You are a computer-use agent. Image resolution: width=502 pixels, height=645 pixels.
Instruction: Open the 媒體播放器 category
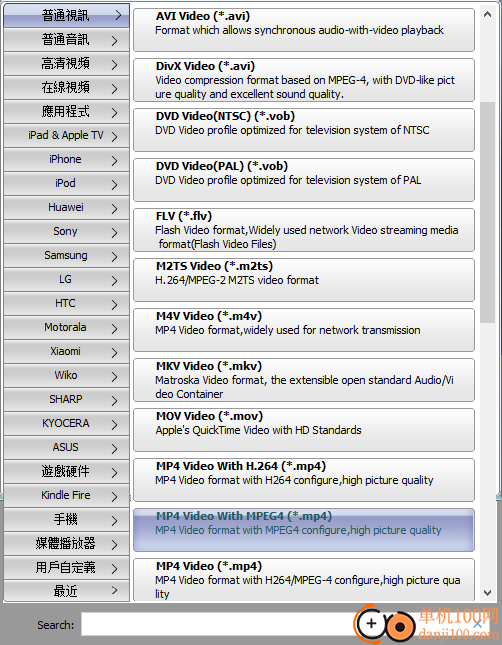pos(67,543)
